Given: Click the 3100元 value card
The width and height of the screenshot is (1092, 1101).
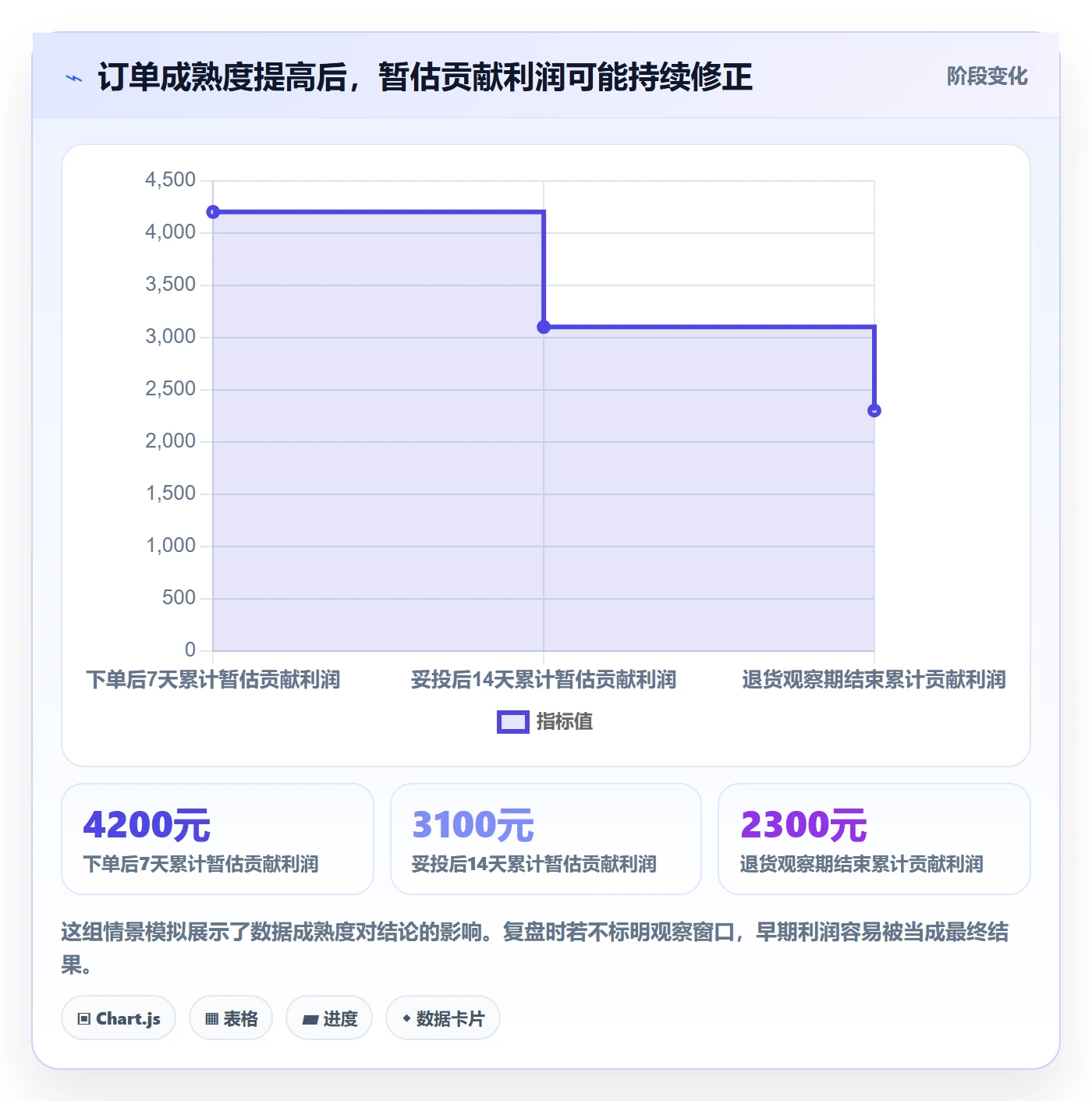Looking at the screenshot, I should (x=546, y=839).
